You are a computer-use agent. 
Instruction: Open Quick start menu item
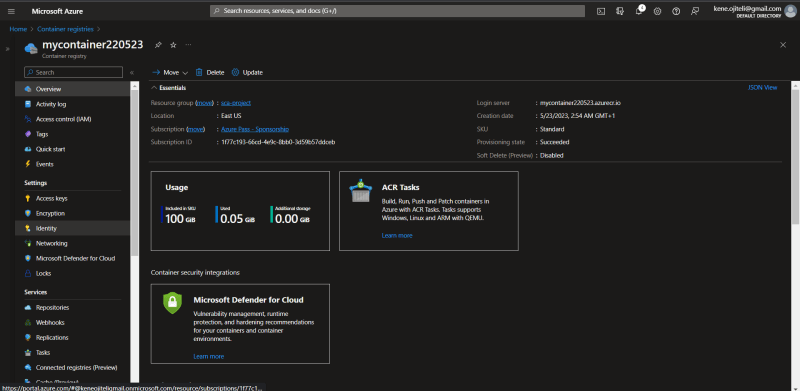pyautogui.click(x=72, y=149)
